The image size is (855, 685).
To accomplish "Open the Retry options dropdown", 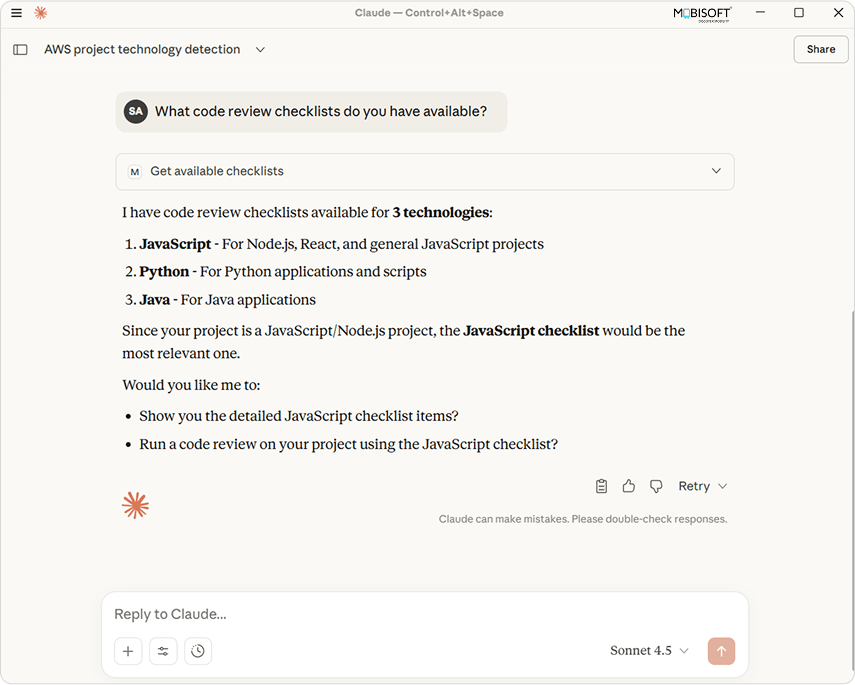I will tap(723, 486).
